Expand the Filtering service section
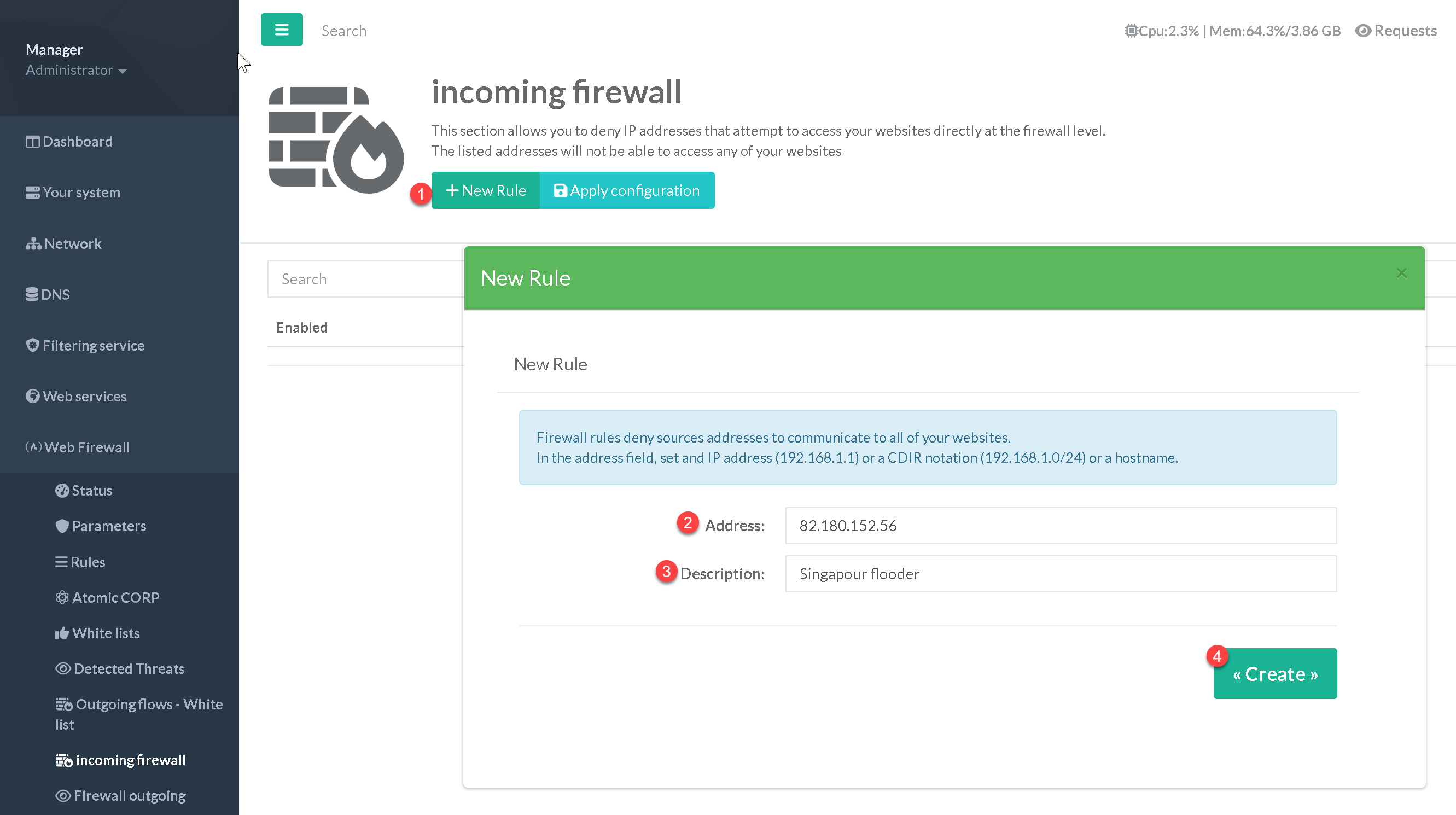 pyautogui.click(x=85, y=345)
